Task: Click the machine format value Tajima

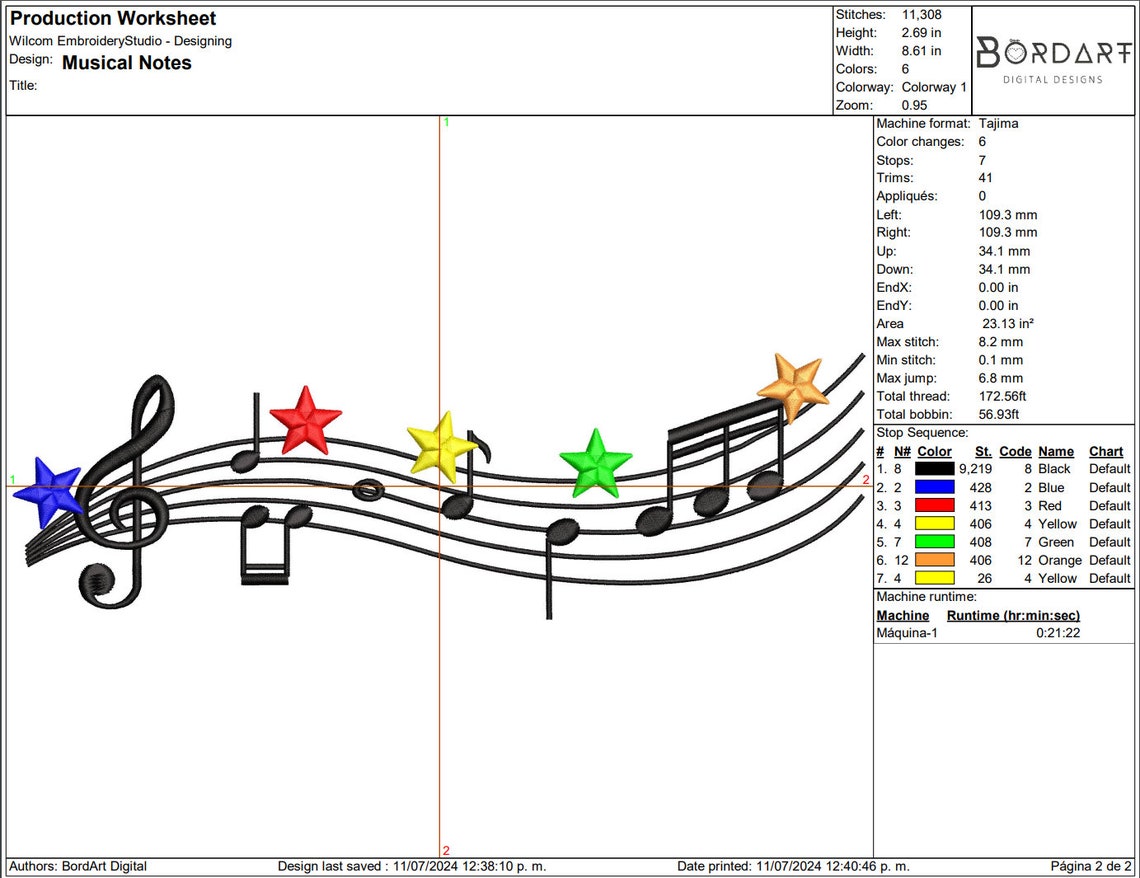Action: tap(998, 124)
